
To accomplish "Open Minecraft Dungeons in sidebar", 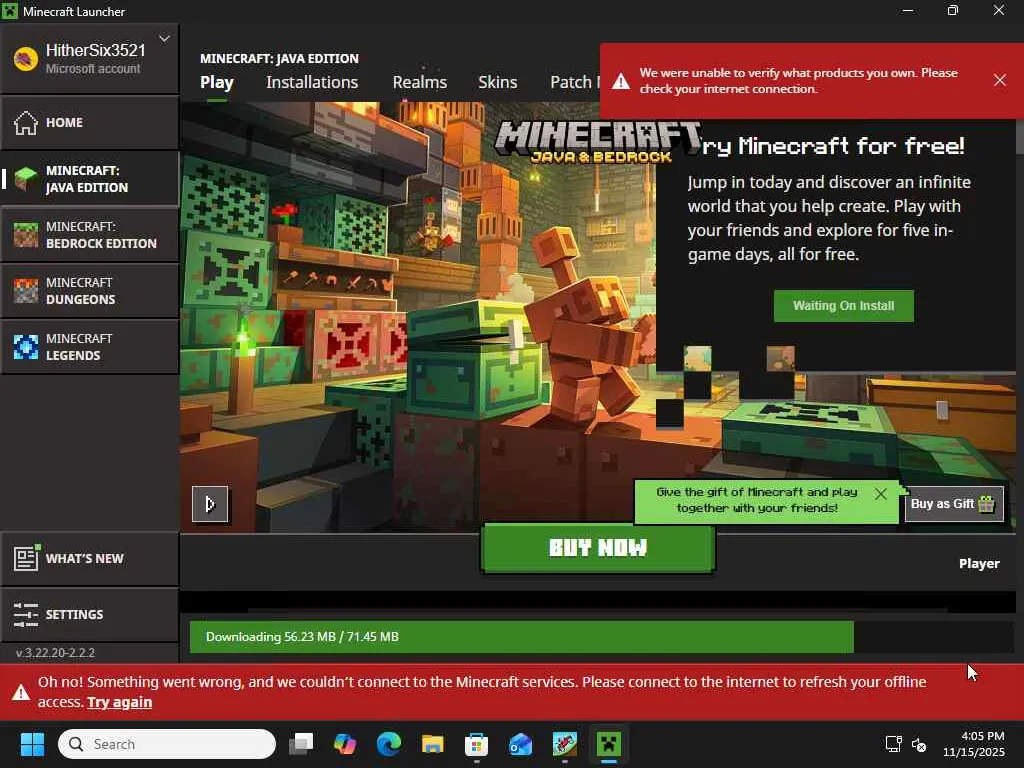I will (89, 291).
